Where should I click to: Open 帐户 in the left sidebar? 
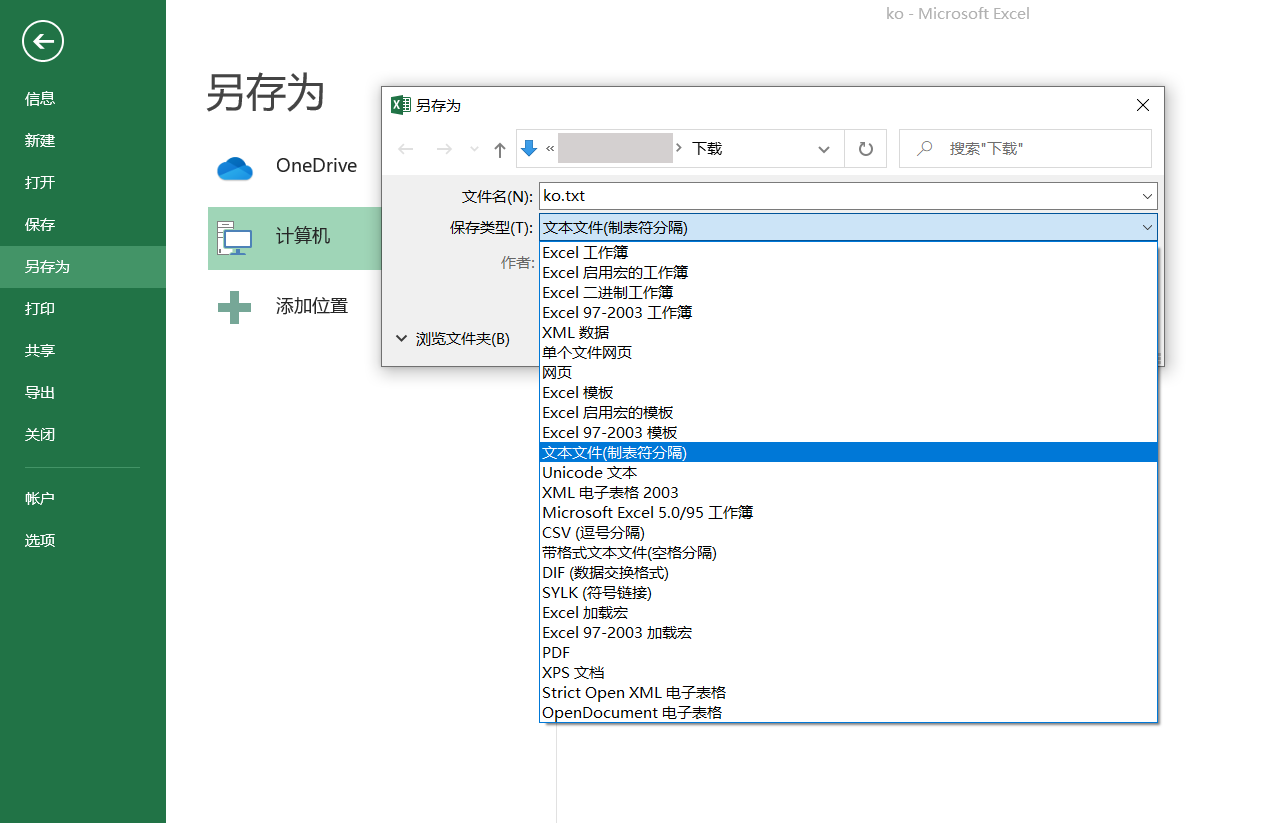(x=83, y=498)
